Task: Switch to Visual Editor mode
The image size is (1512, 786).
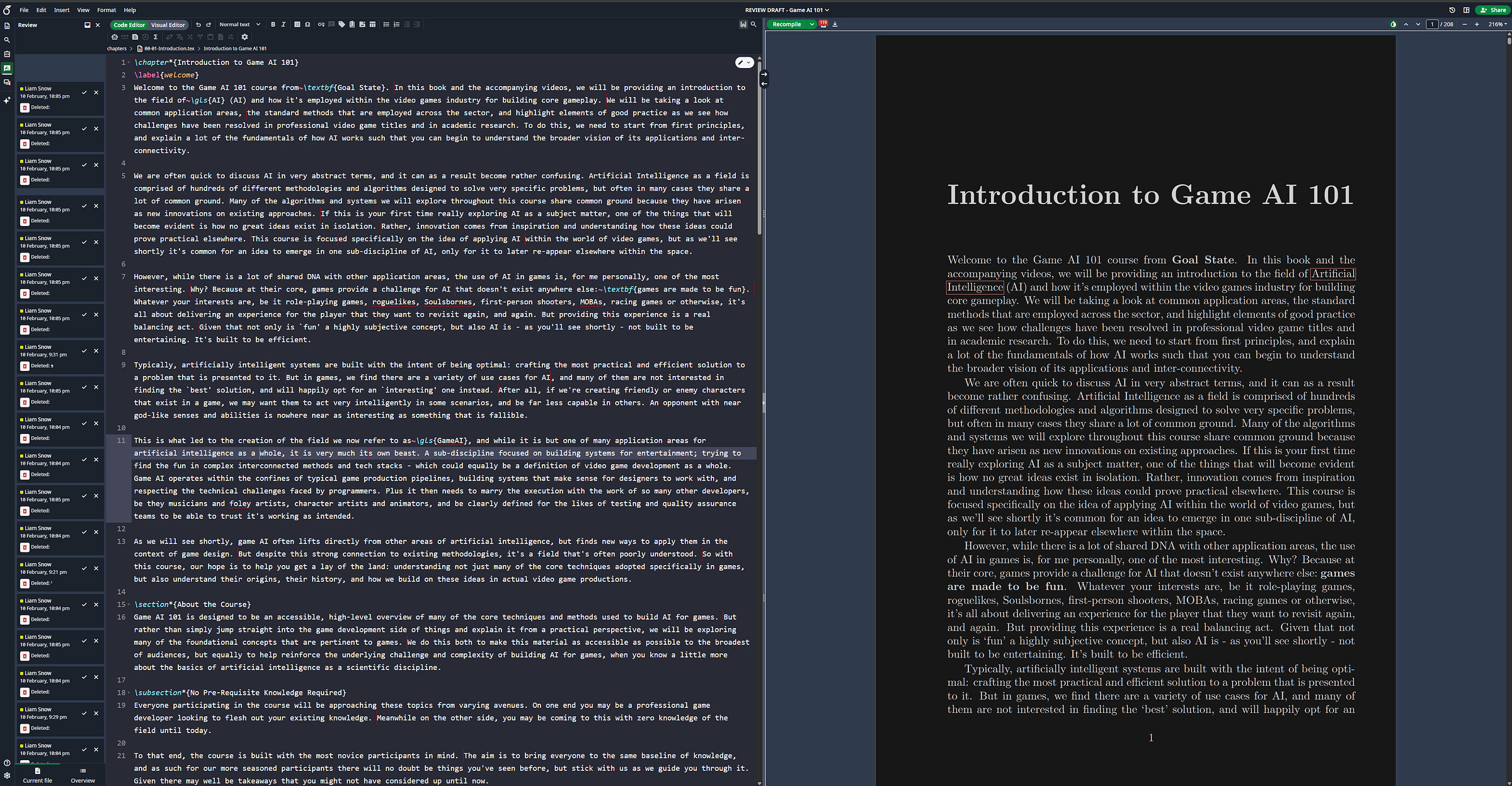Action: (168, 25)
